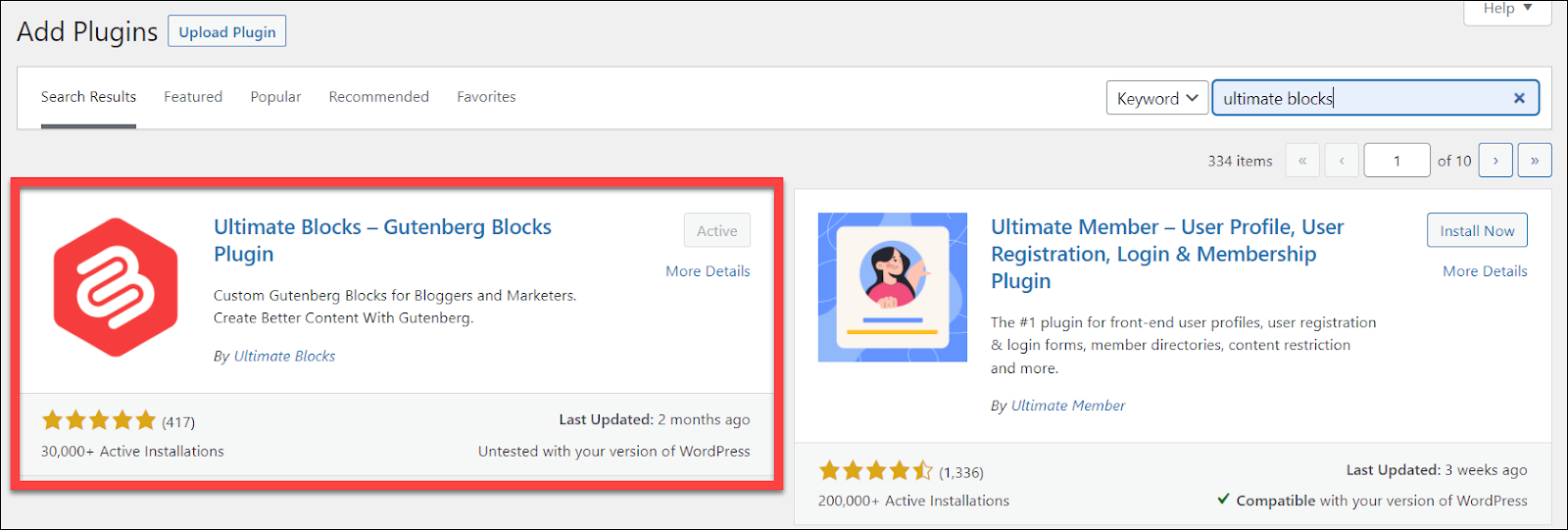The height and width of the screenshot is (530, 1568).
Task: Clear the search field with the X icon
Action: coord(1519,98)
